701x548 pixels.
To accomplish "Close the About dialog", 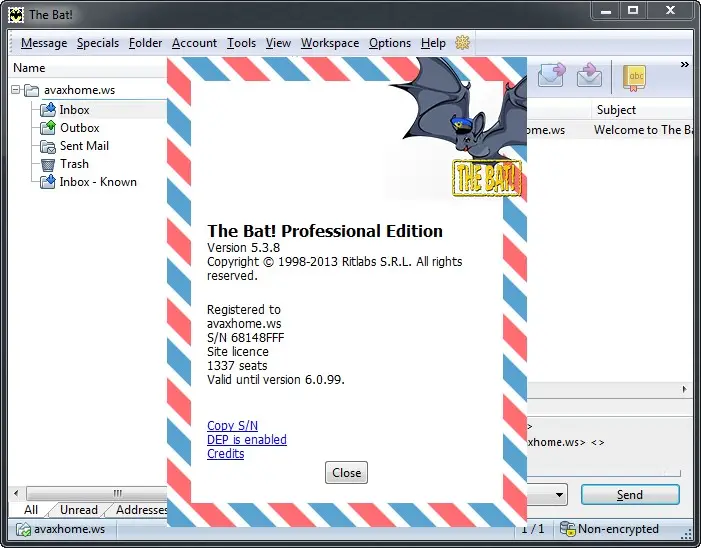I will pos(346,472).
